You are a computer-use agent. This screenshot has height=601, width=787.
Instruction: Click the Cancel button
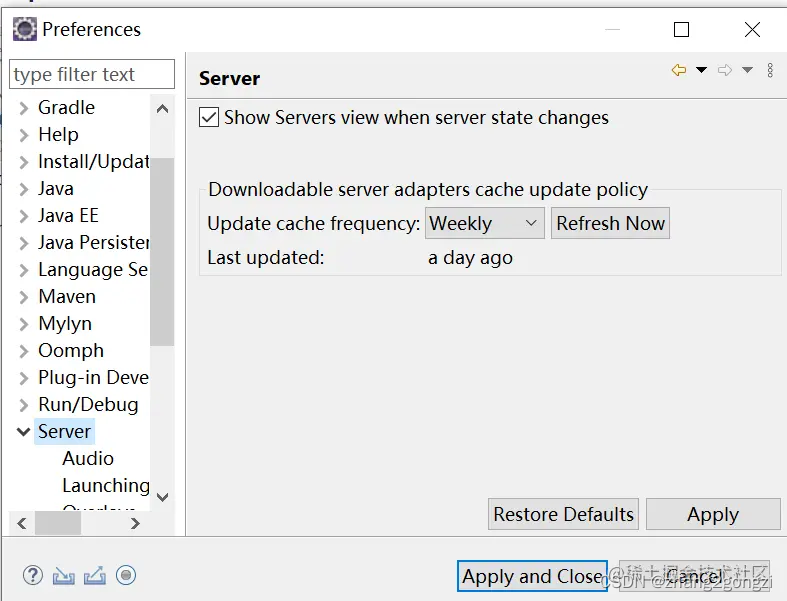695,576
